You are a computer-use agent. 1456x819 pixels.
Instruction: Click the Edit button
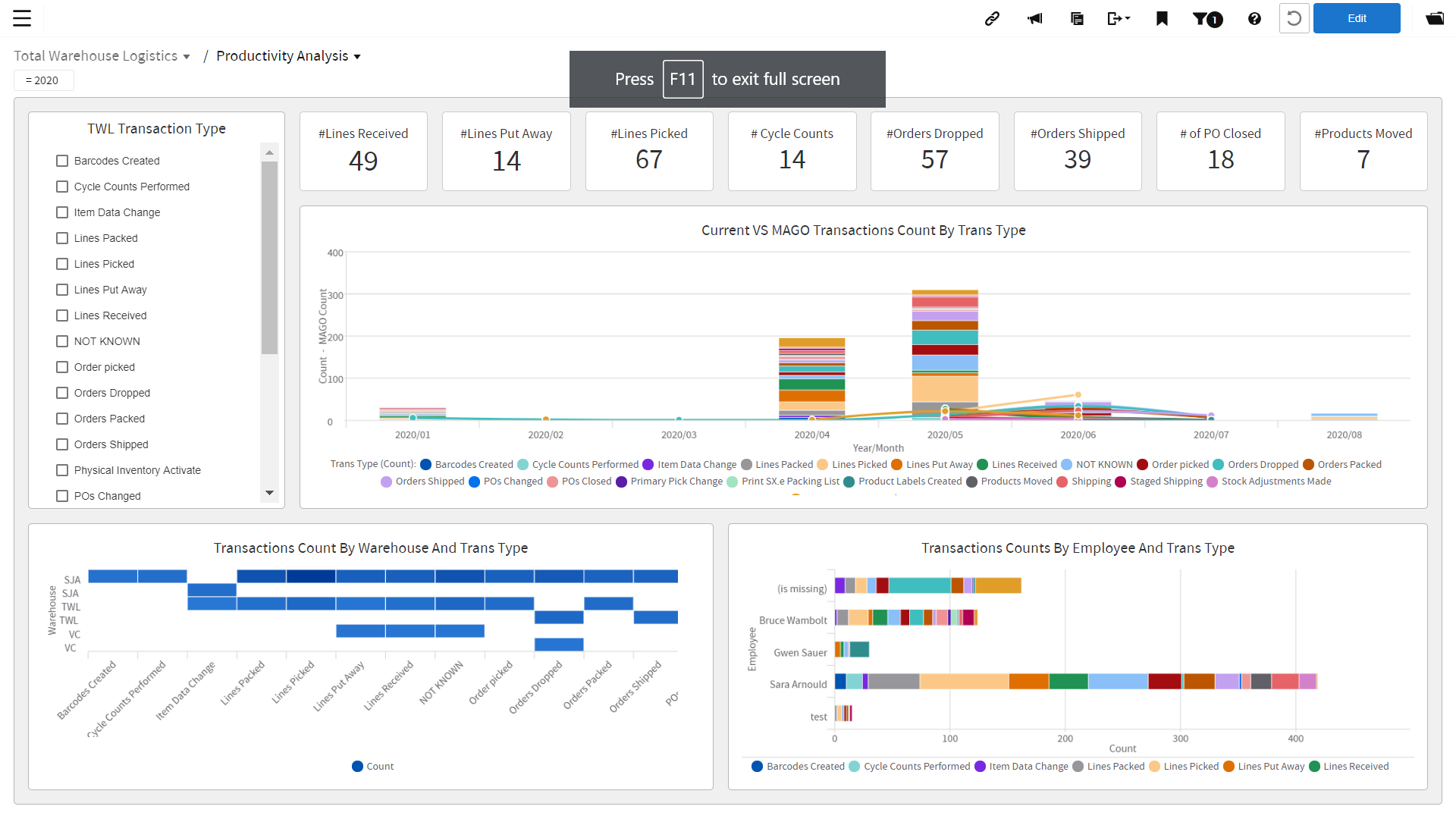1357,18
